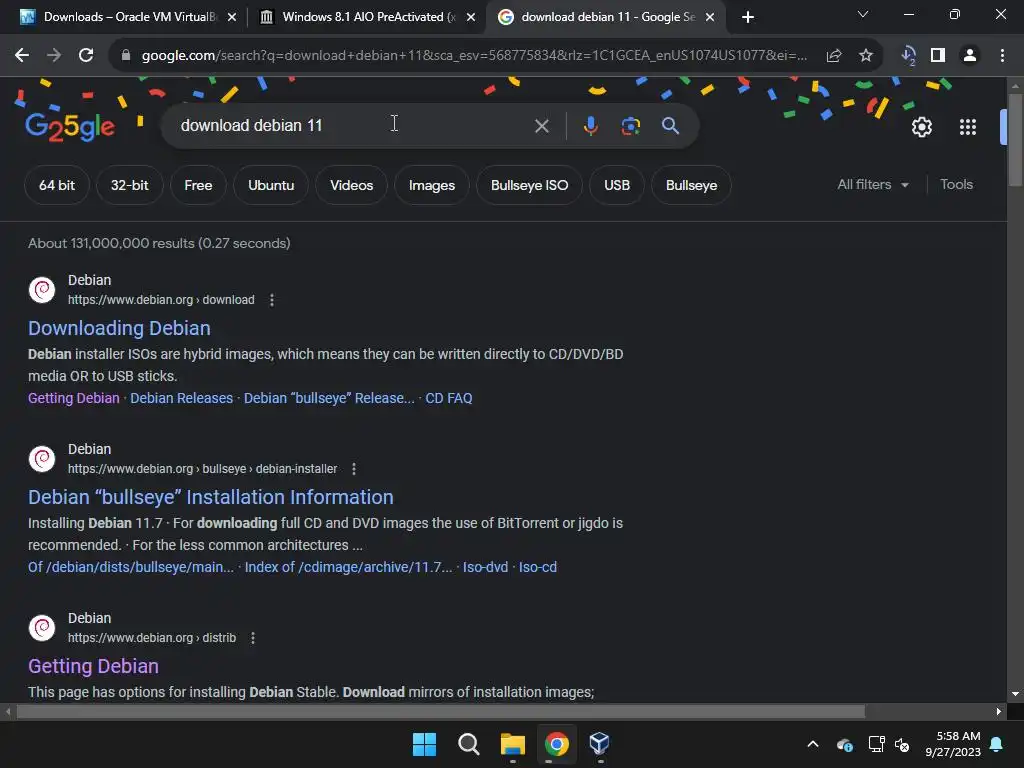The image size is (1024, 768).
Task: Toggle the Chrome side panel icon
Action: coord(938,56)
